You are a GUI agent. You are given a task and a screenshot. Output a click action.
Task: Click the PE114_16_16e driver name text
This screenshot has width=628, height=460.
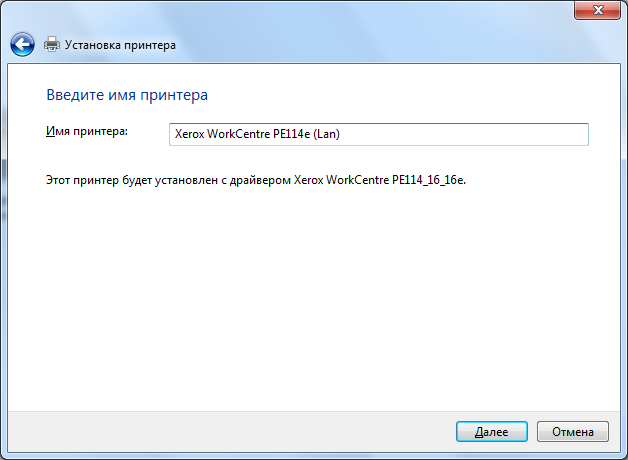(x=428, y=180)
